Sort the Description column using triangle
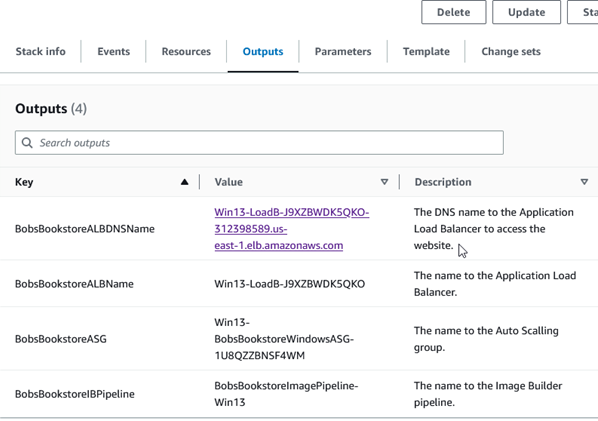Screen dimensions: 598x421 [x=584, y=182]
